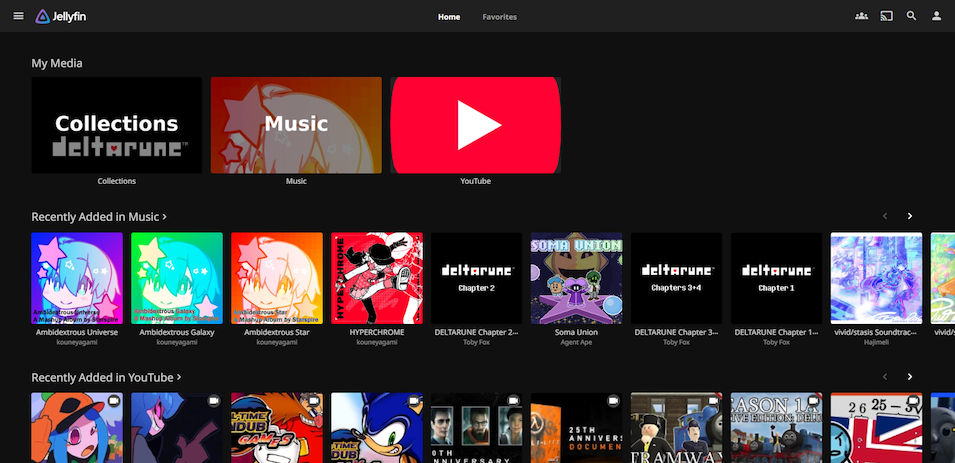Click the Soma Union album title
This screenshot has height=463, width=955.
point(576,332)
